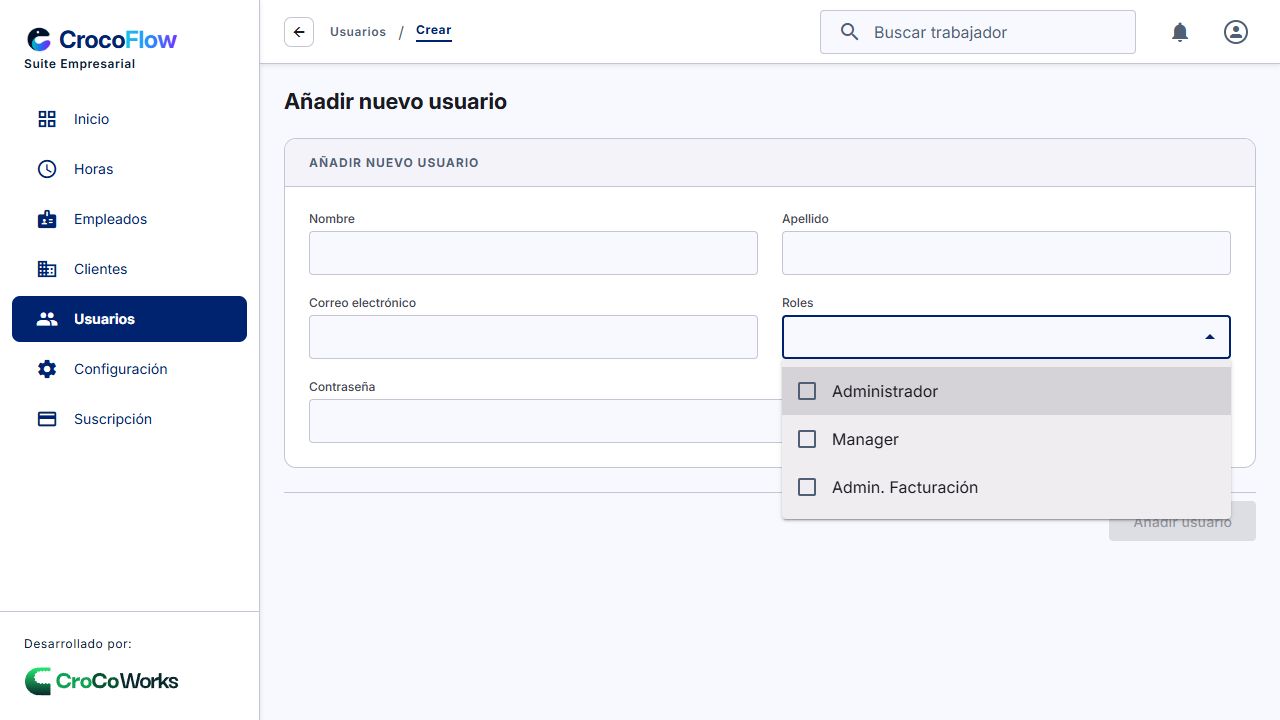The image size is (1280, 720).
Task: Select the Admin. Facturación option text
Action: [x=905, y=487]
